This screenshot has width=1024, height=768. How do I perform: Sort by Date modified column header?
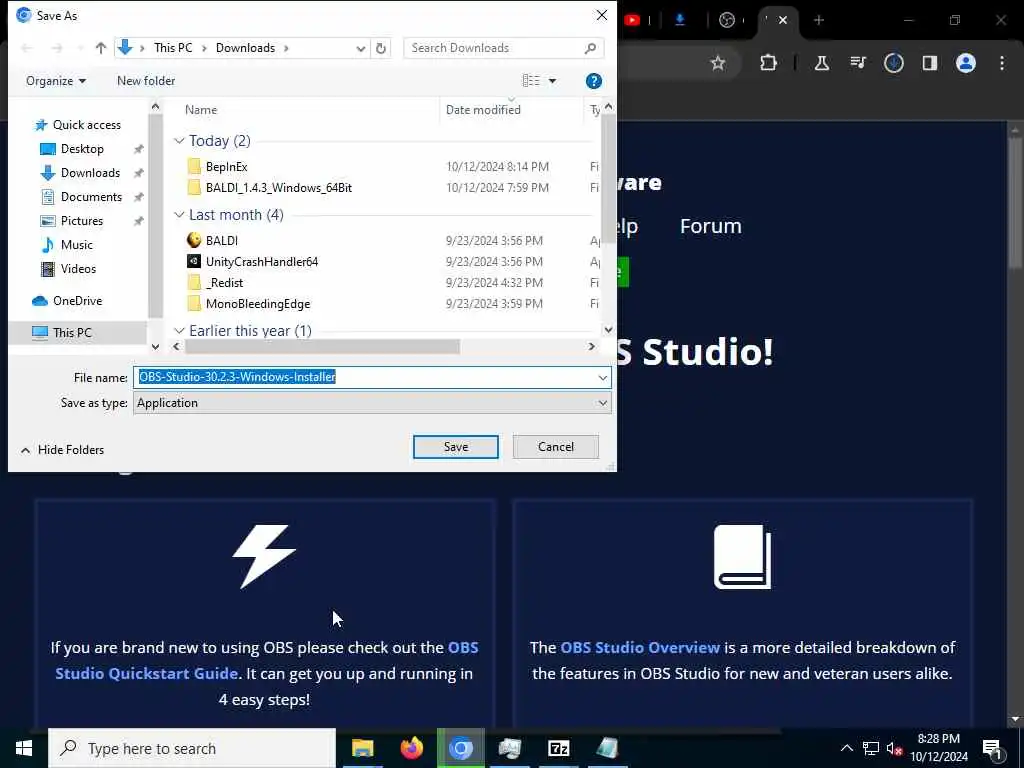click(483, 110)
